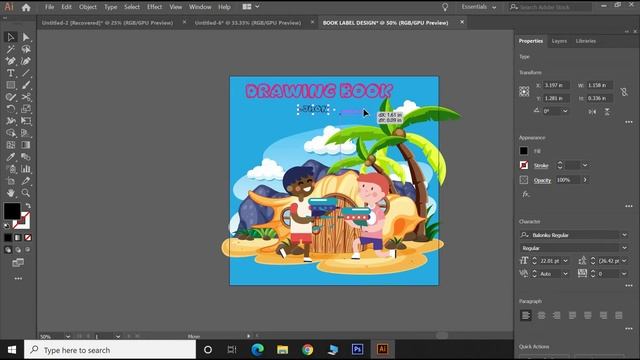
Task: Toggle flip along vertical axis
Action: tap(607, 111)
